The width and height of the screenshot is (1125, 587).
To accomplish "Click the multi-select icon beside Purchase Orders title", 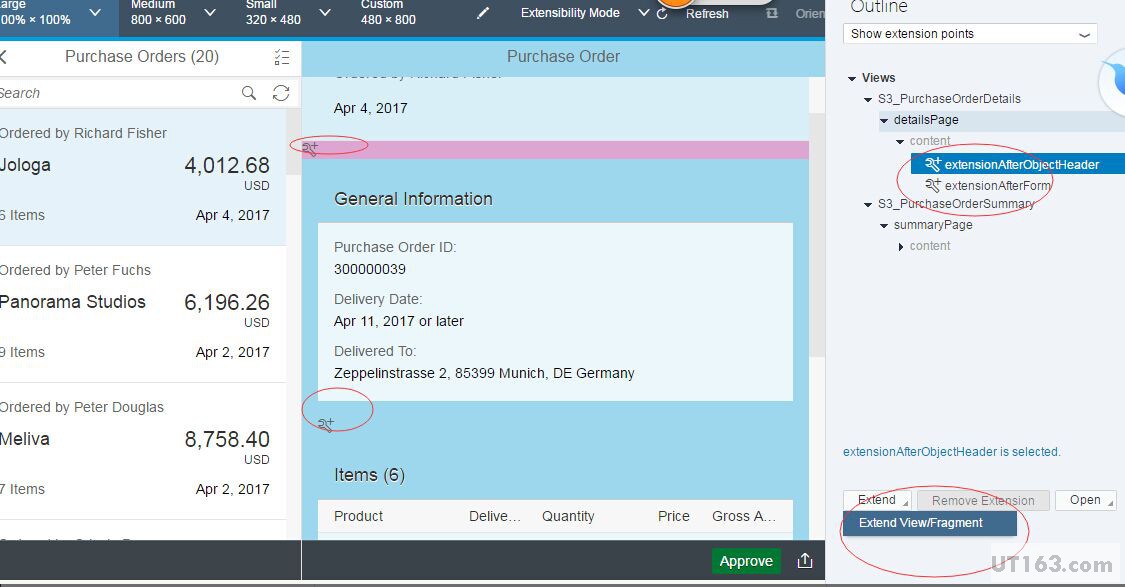I will (x=281, y=57).
